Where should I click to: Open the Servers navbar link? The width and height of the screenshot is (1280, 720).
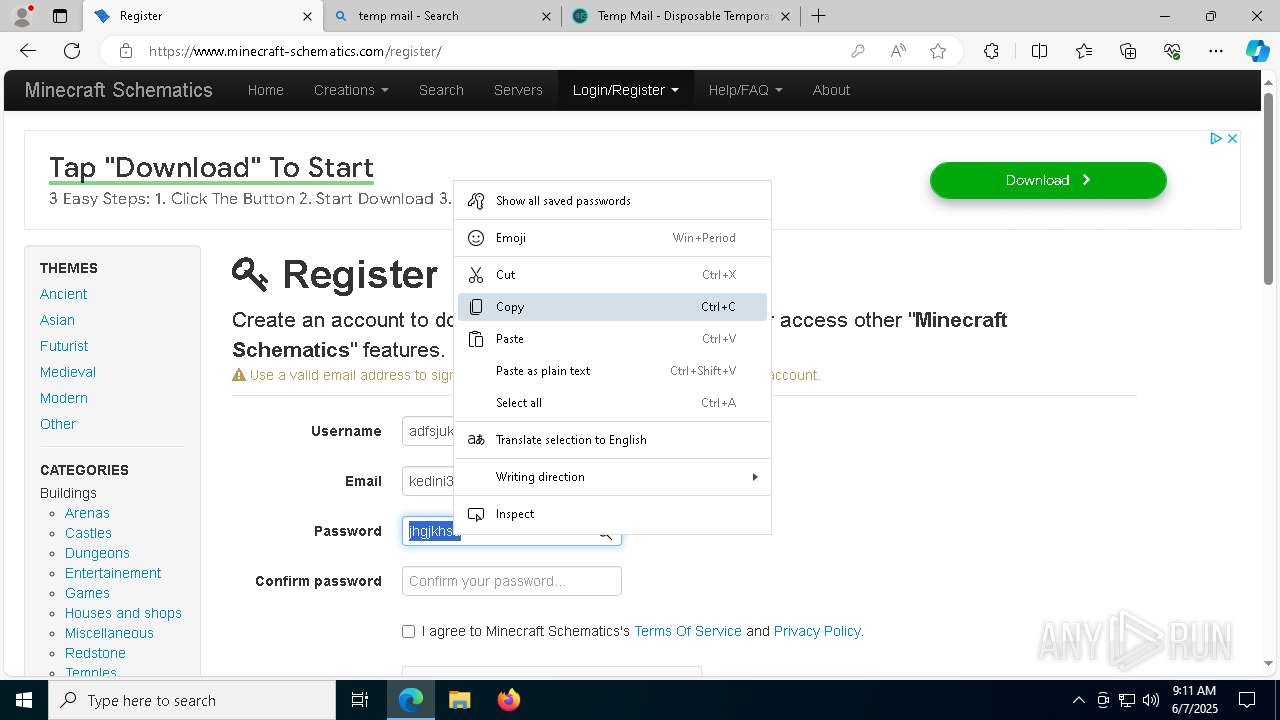coord(518,90)
